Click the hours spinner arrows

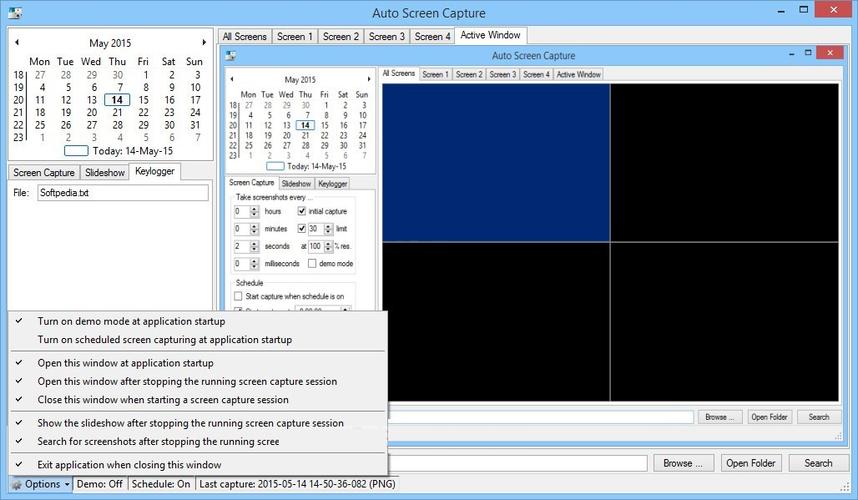(x=254, y=211)
